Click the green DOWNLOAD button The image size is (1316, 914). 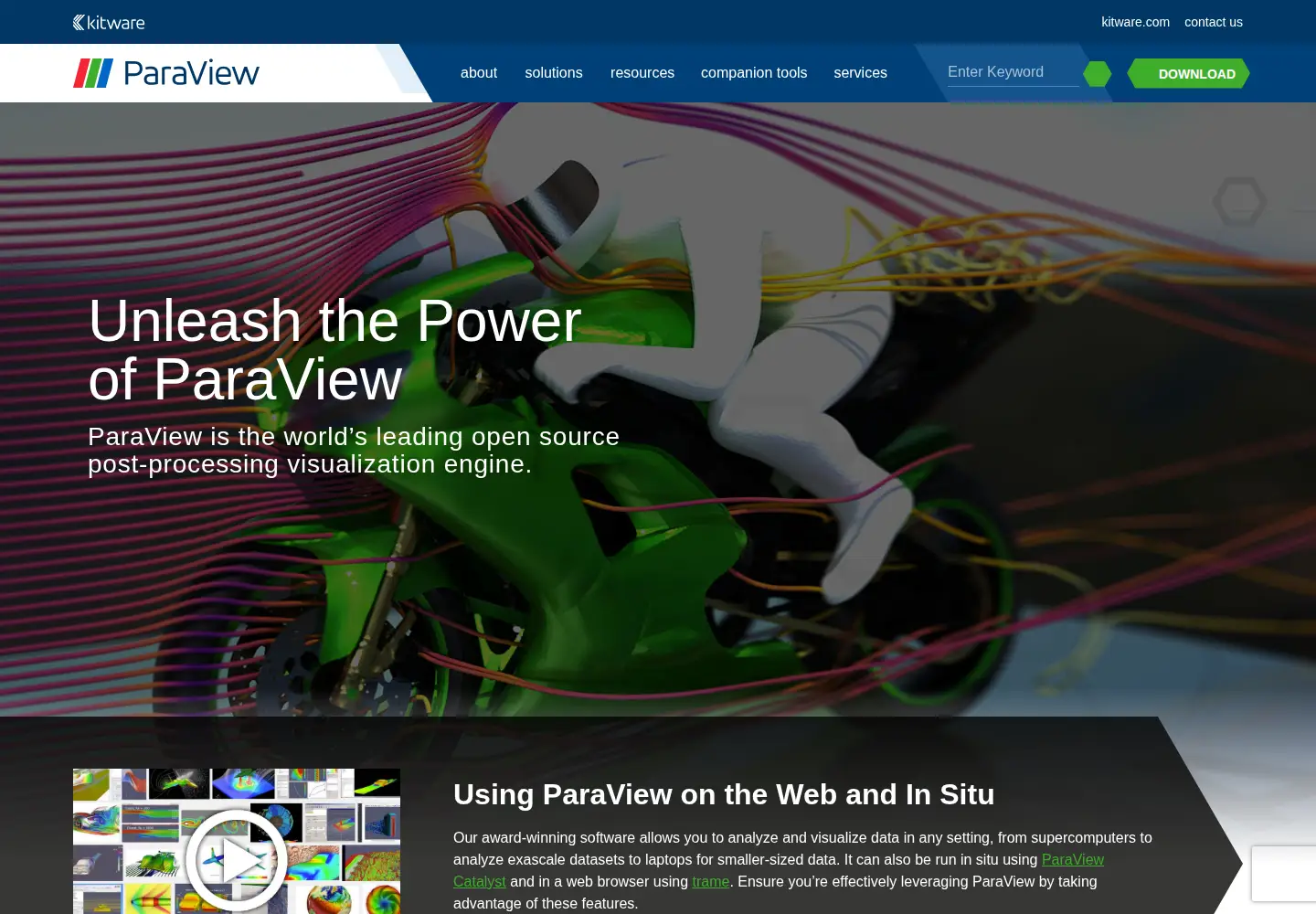[1188, 74]
